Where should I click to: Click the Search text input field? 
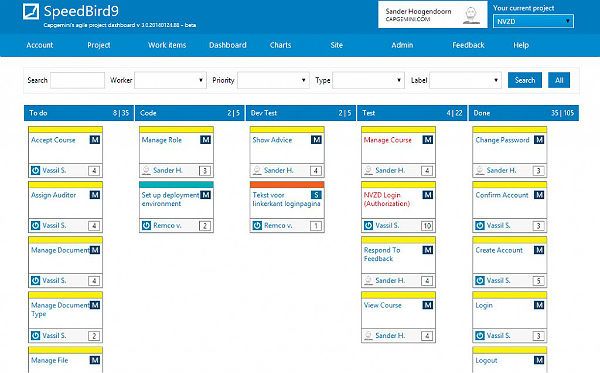click(x=77, y=80)
